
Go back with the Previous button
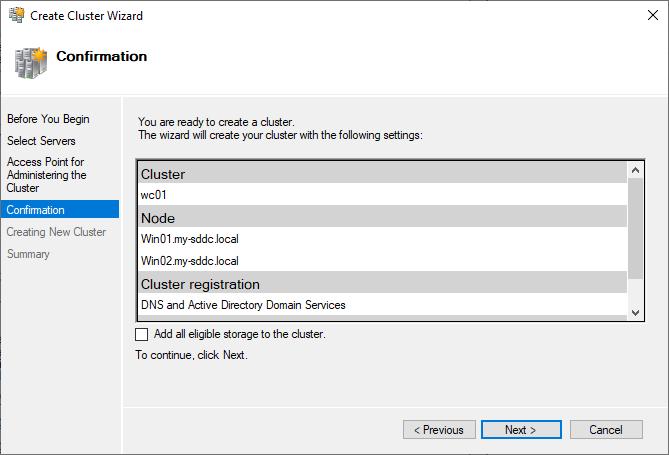point(439,430)
